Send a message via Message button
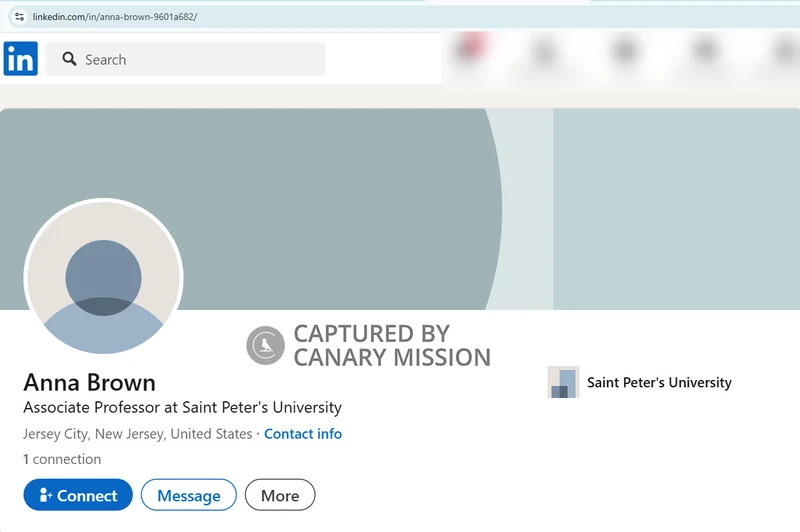Image resolution: width=800 pixels, height=532 pixels. [x=188, y=495]
